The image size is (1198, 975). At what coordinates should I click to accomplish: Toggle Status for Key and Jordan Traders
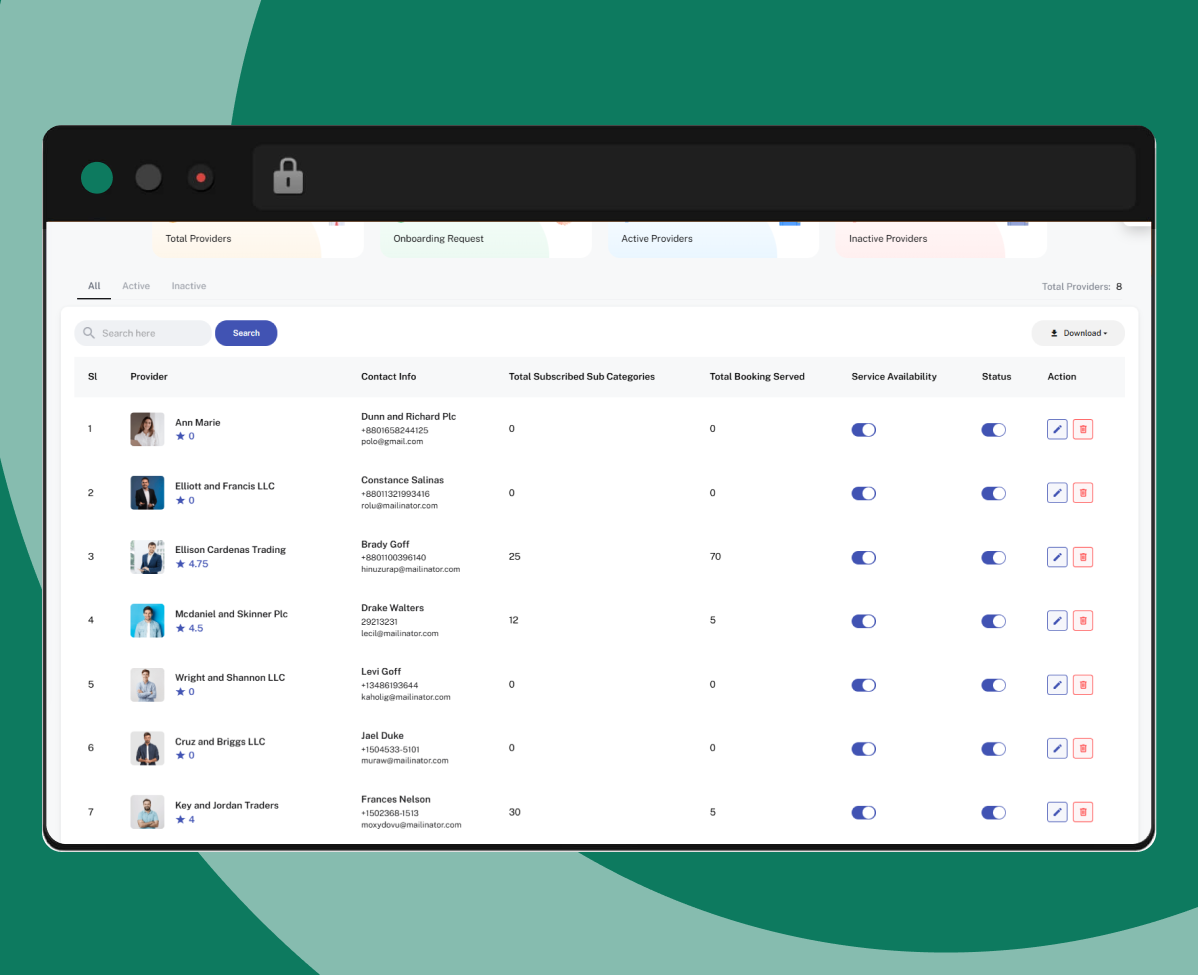tap(993, 813)
